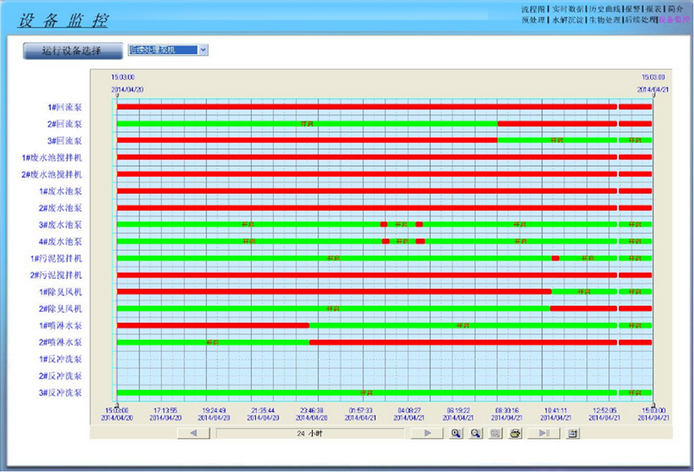Click the grayed reset zoom icon

pyautogui.click(x=496, y=433)
